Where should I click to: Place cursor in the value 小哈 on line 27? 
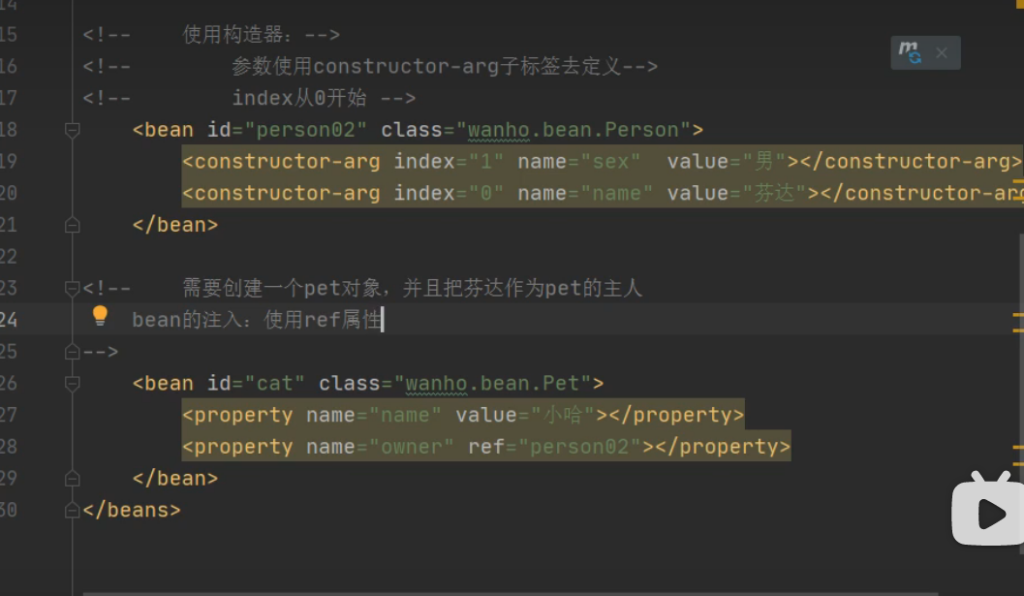(568, 415)
